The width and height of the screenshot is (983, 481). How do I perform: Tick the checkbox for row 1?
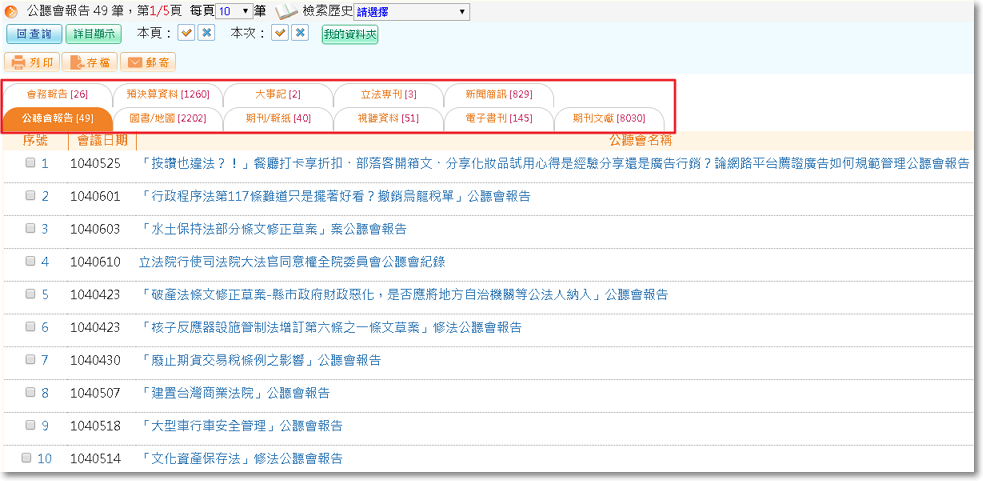click(30, 163)
